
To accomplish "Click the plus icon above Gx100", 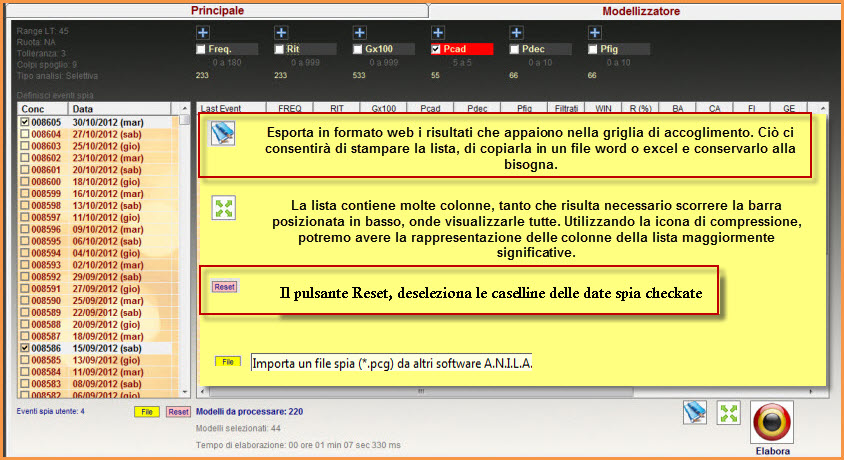I will tap(359, 33).
